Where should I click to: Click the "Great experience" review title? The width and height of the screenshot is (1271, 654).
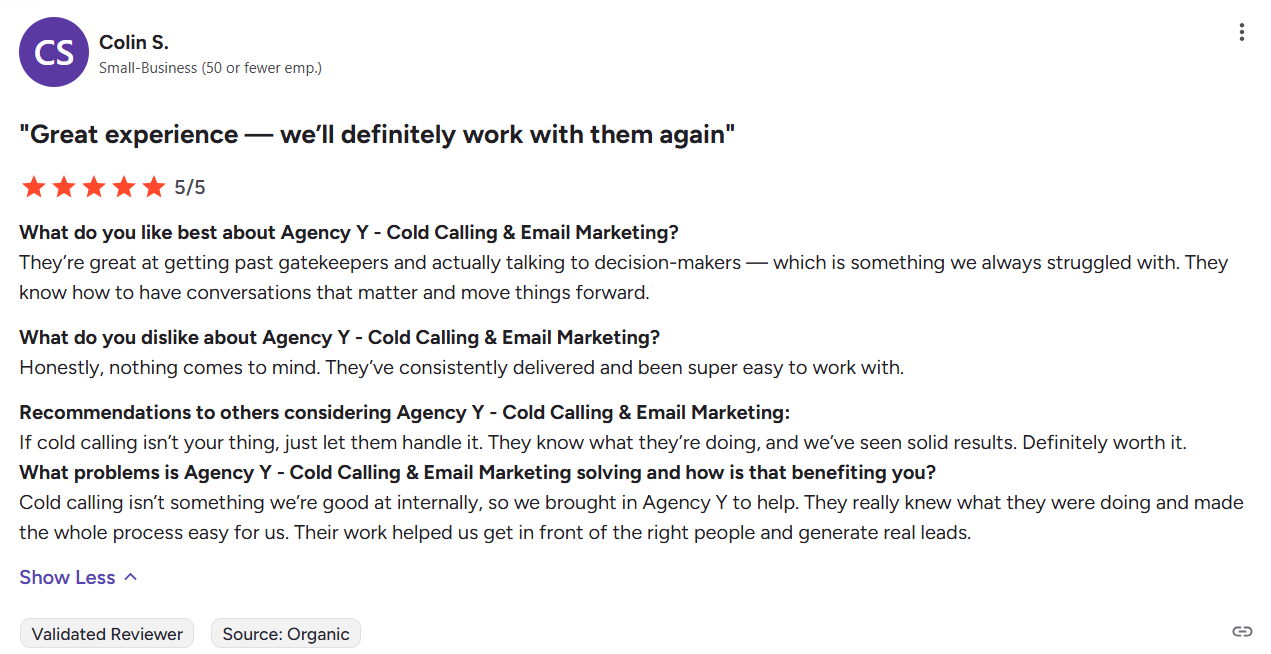coord(377,135)
